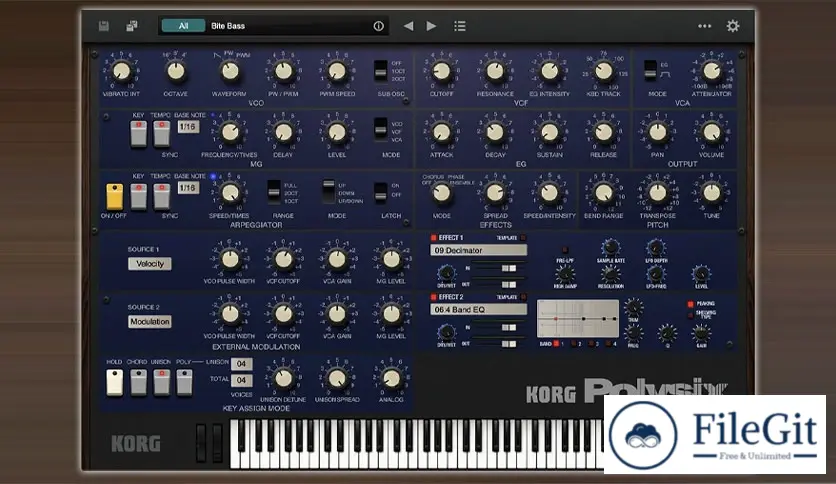836x484 pixels.
Task: Select EQ Band 2
Action: click(574, 344)
